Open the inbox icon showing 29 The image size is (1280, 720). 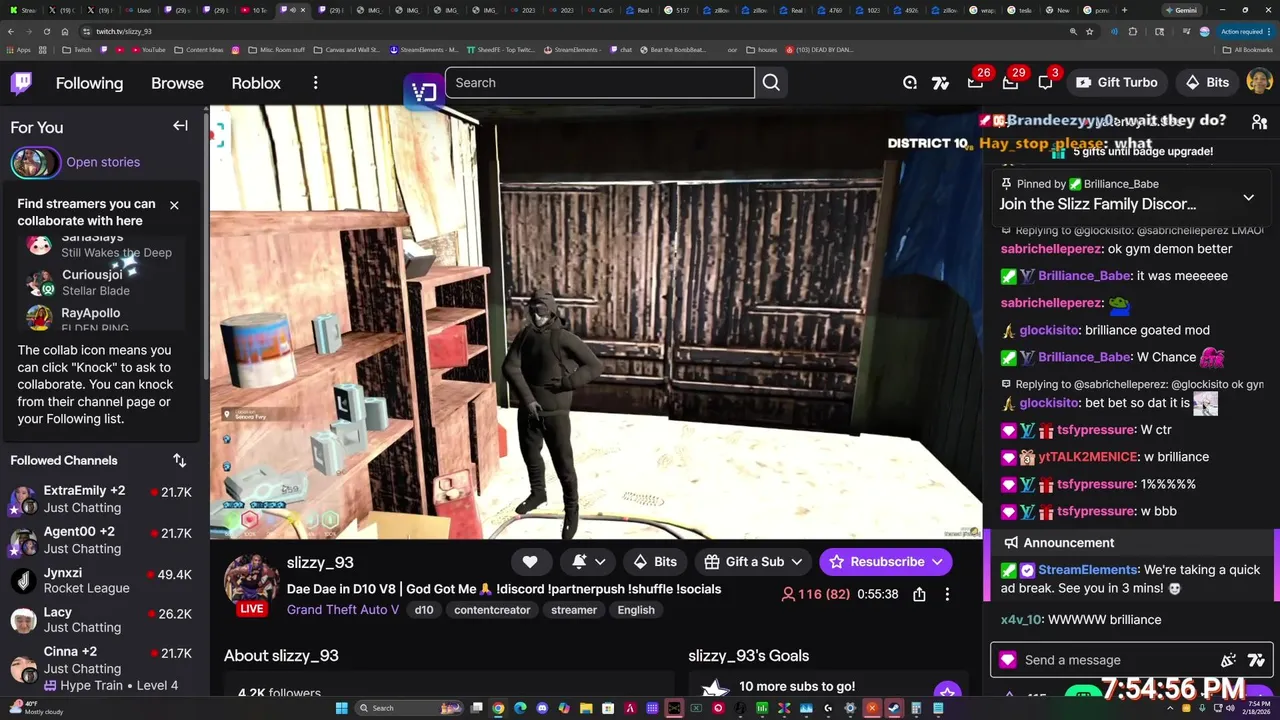pos(1011,82)
